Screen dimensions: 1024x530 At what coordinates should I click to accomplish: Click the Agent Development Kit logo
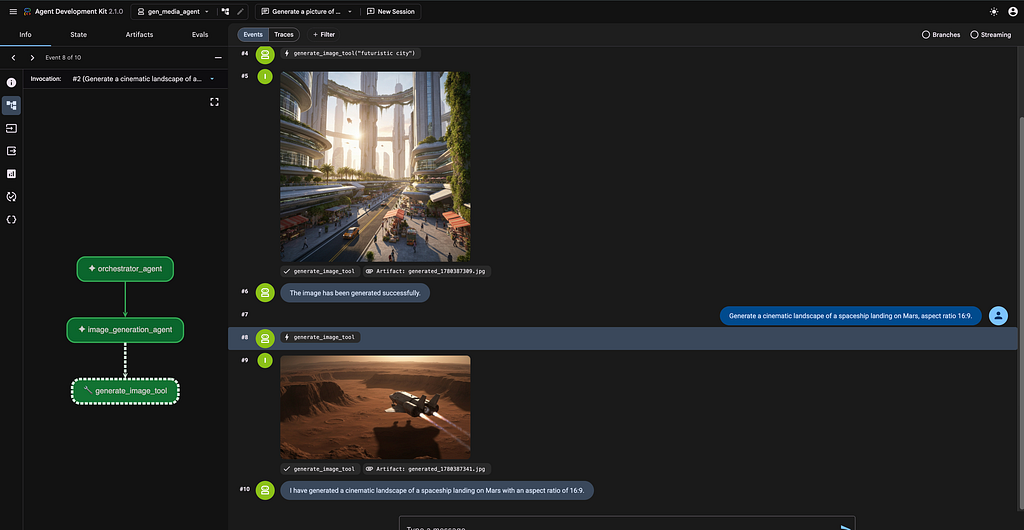(x=27, y=12)
